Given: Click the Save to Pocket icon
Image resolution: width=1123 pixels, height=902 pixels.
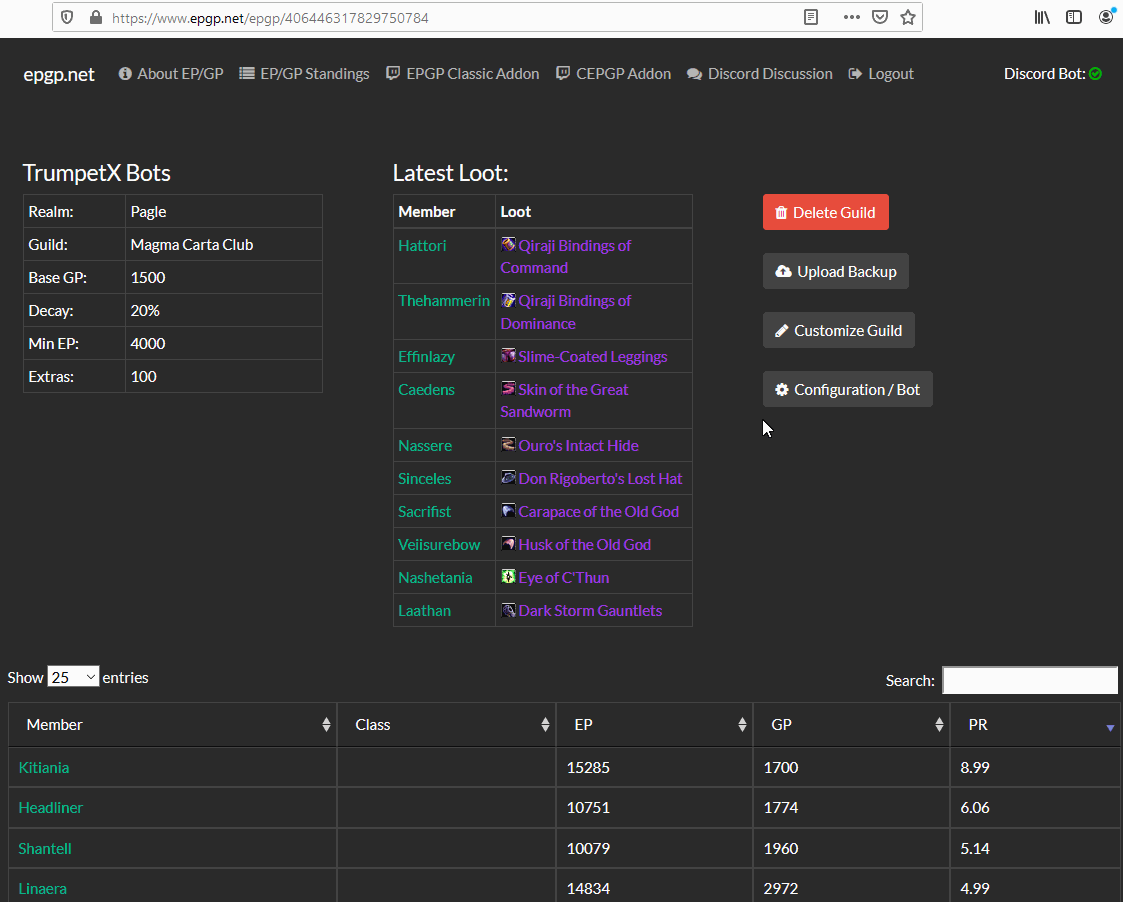Looking at the screenshot, I should [879, 17].
